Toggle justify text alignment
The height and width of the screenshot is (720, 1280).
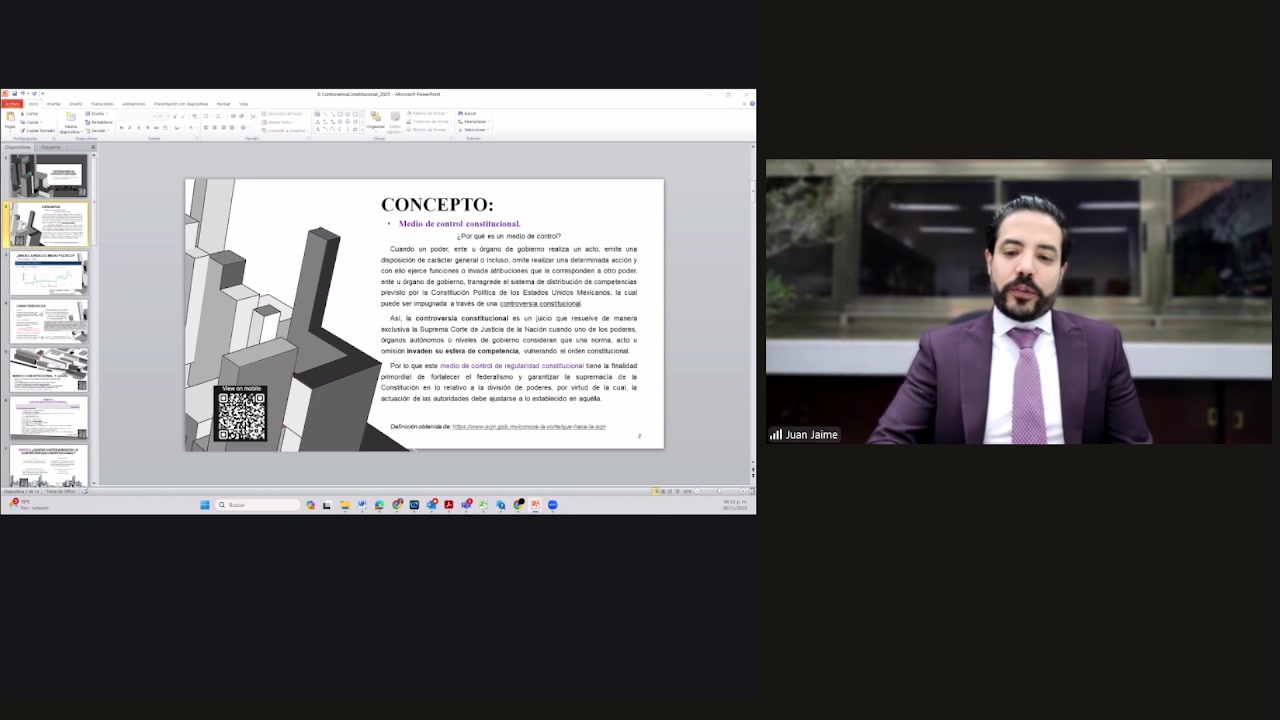[x=232, y=128]
